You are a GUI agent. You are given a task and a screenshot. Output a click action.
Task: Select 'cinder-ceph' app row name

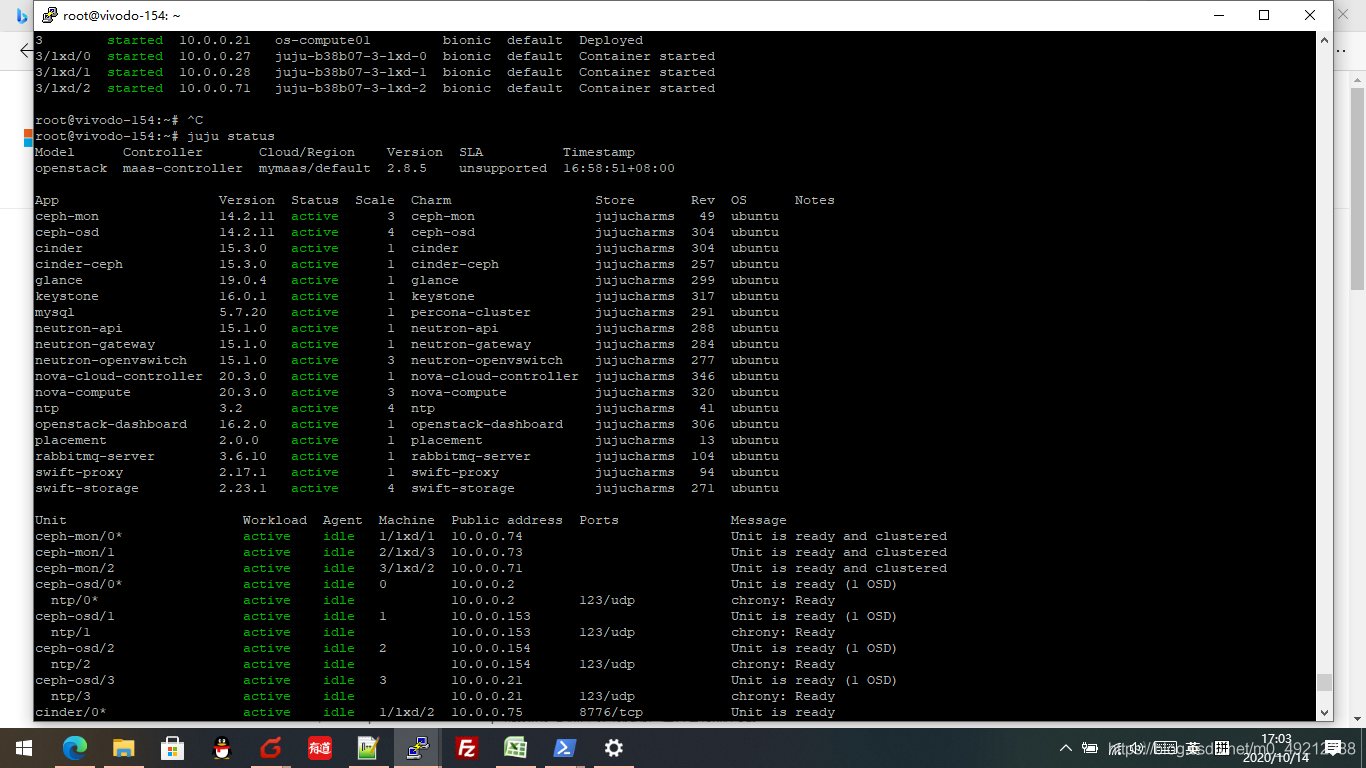(79, 264)
